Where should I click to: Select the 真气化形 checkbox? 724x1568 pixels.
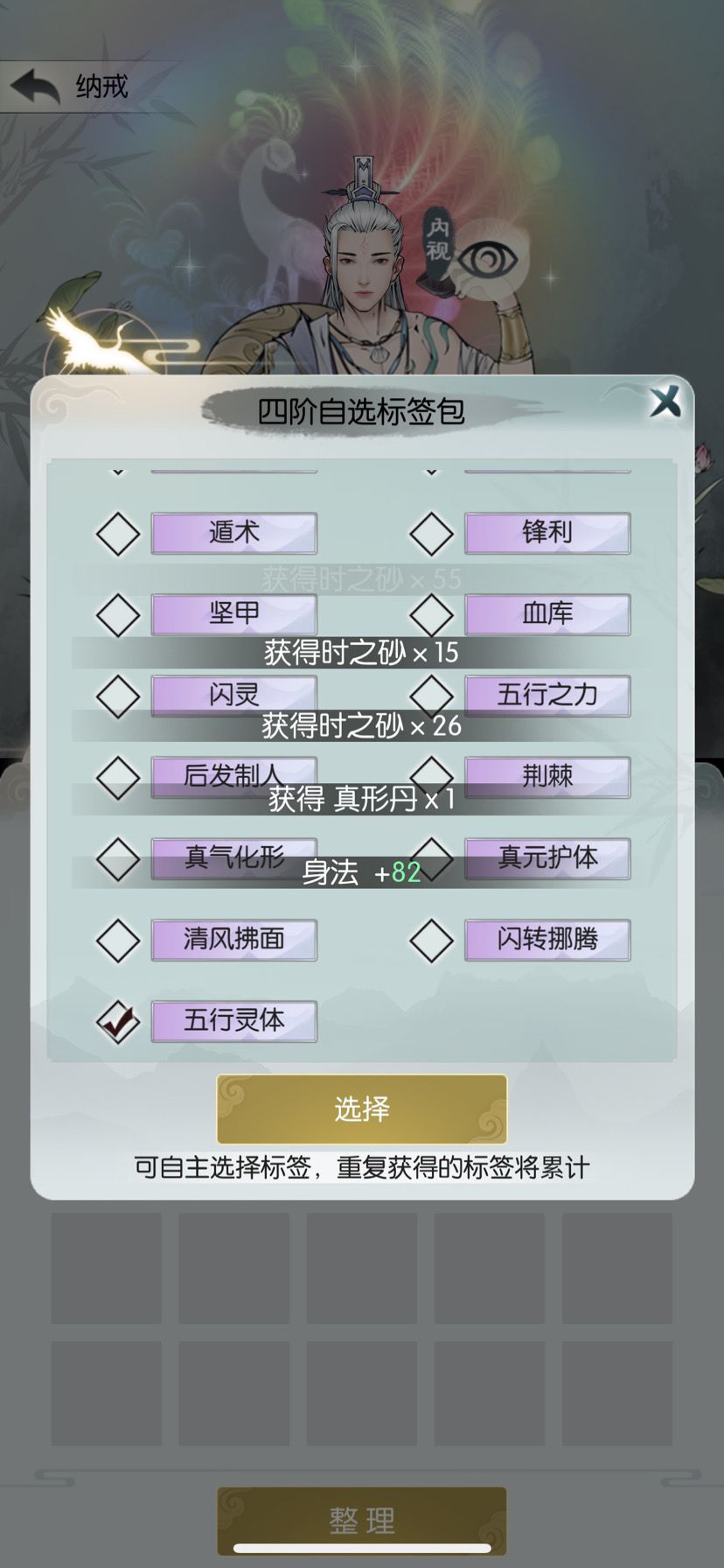pos(117,857)
